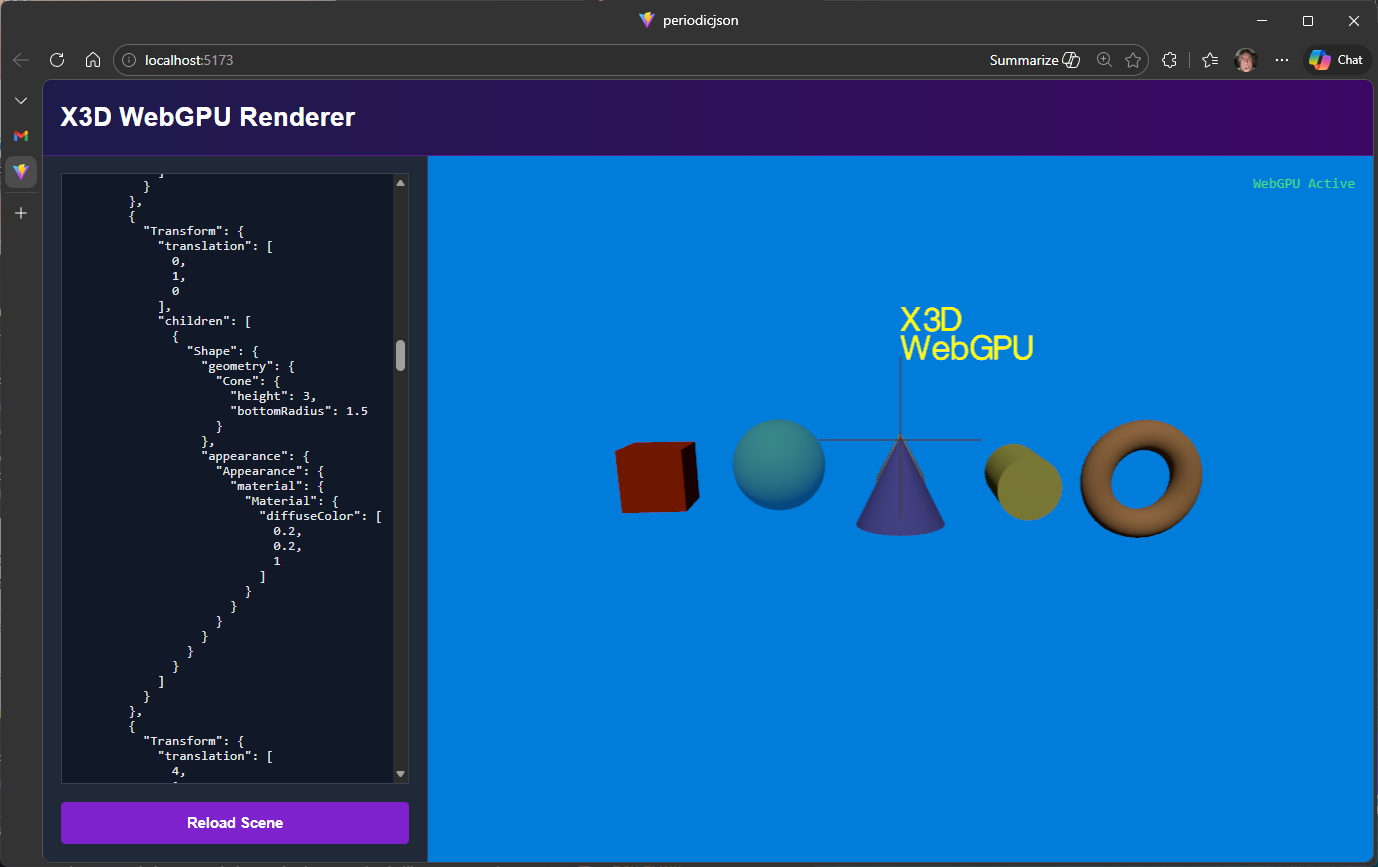The height and width of the screenshot is (867, 1378).
Task: Select the periodicjson tab in sidebar
Action: (x=21, y=172)
